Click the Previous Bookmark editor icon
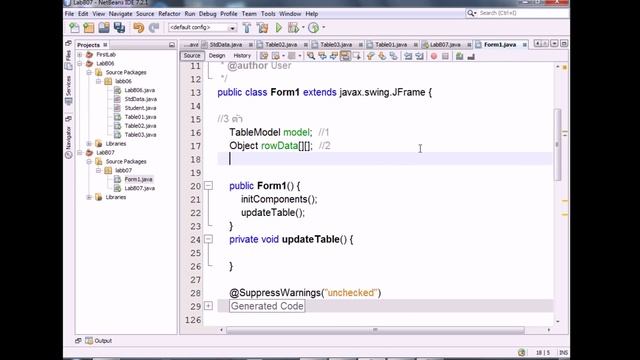Viewport: 640px width, 360px height. point(371,56)
